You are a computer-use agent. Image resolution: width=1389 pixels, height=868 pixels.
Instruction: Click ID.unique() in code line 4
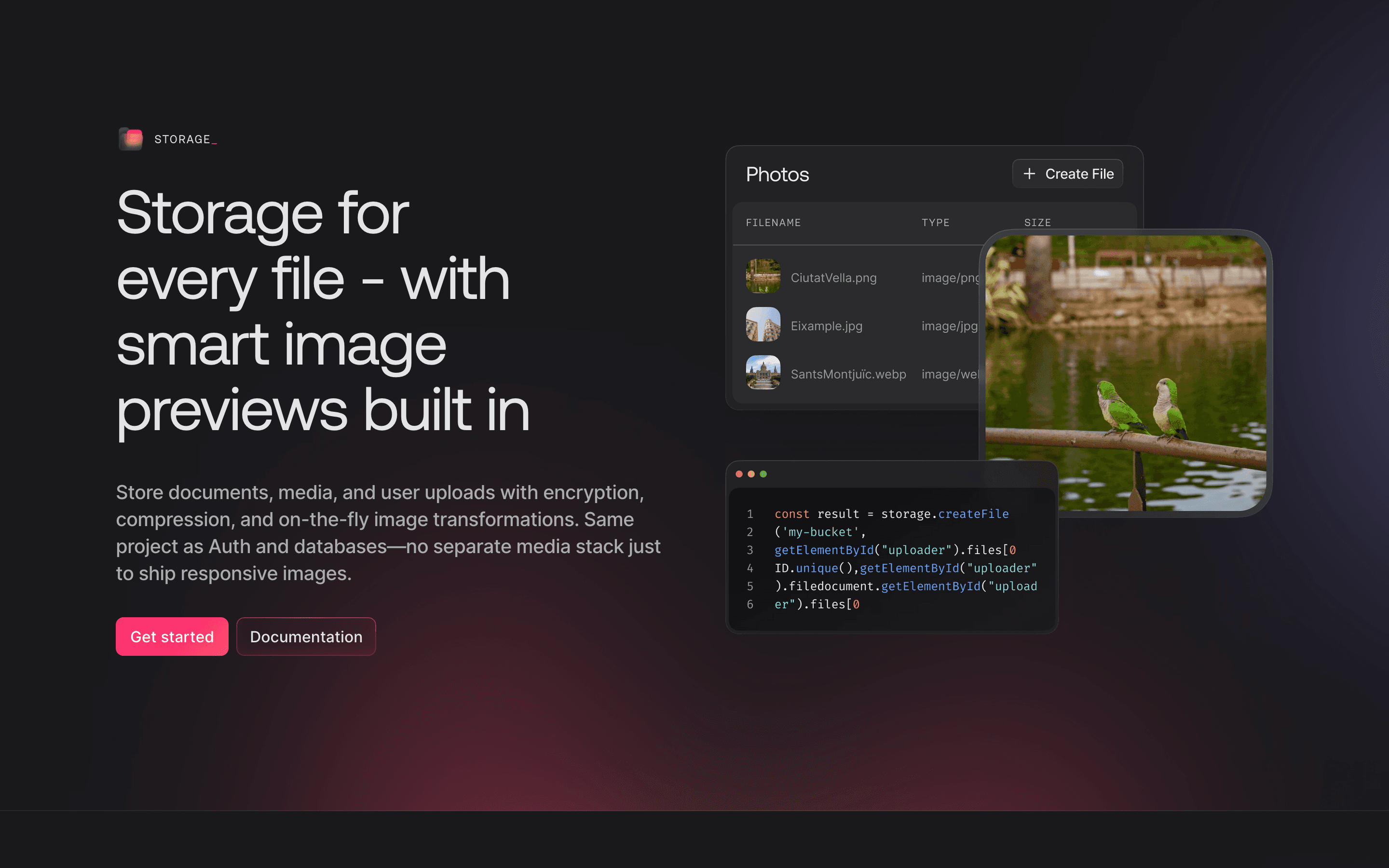[813, 569]
